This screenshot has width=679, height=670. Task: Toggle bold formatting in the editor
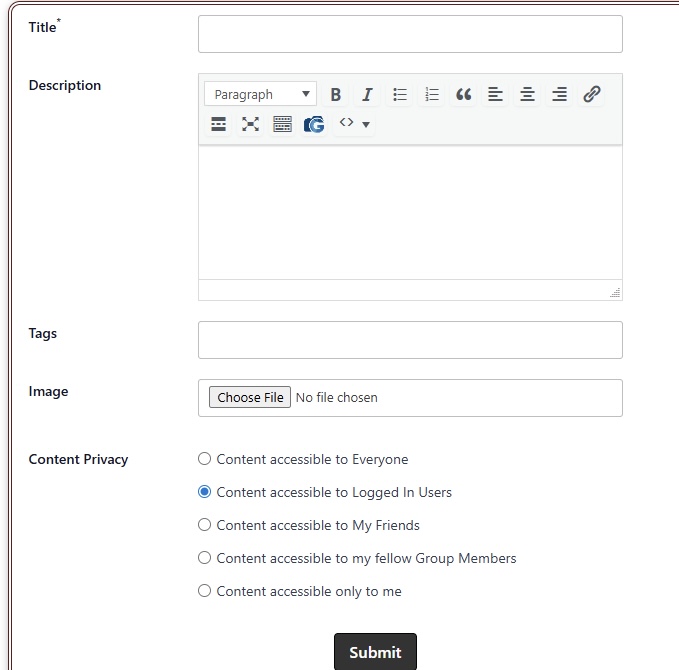336,94
